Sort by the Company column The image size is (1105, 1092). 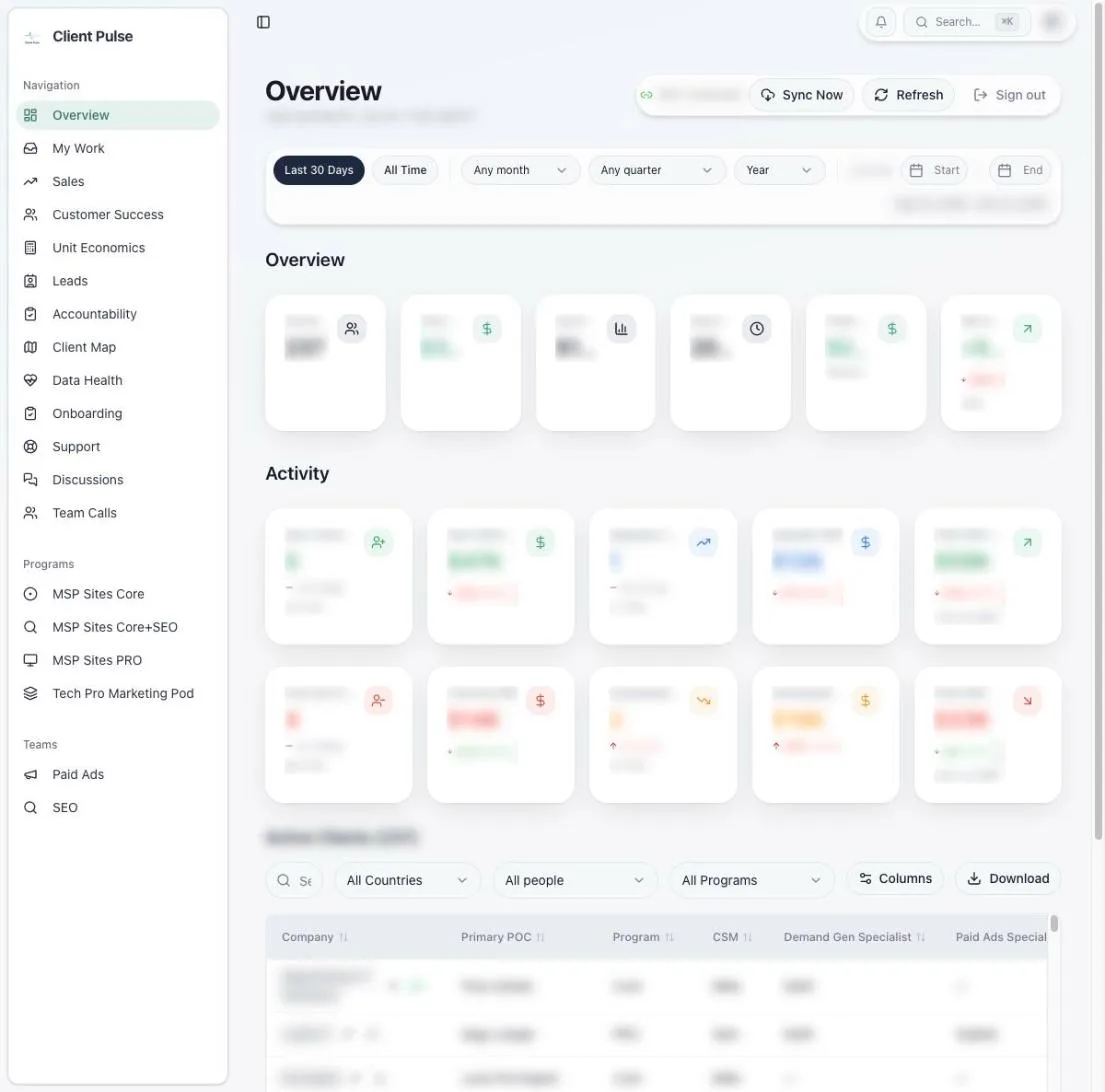pos(315,937)
